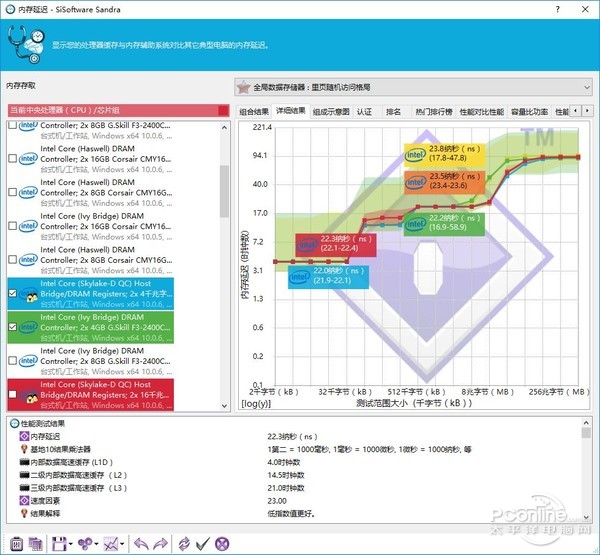The width and height of the screenshot is (600, 555).
Task: Click the star icon in the benchmark selector
Action: [x=243, y=87]
